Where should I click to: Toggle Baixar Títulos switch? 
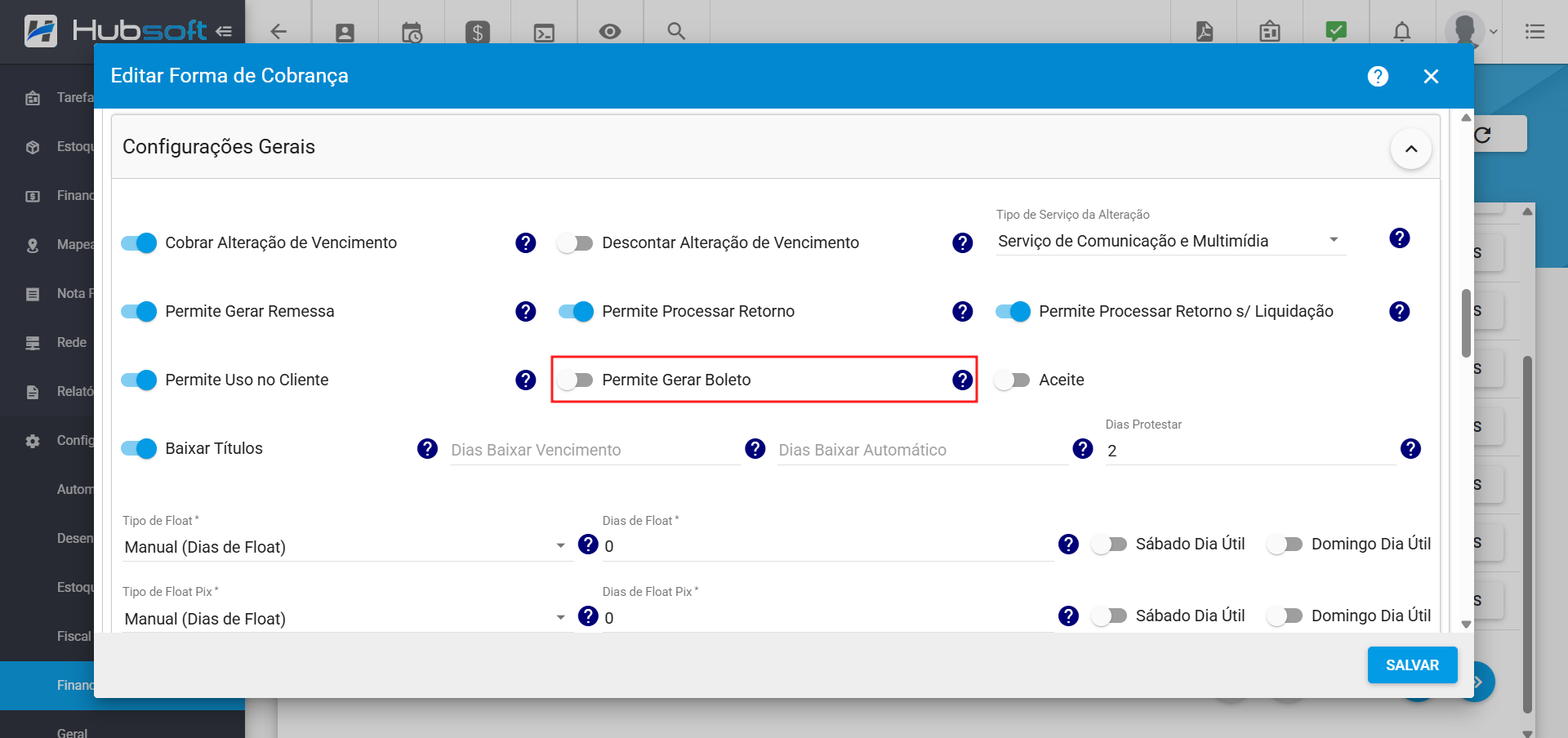(139, 448)
